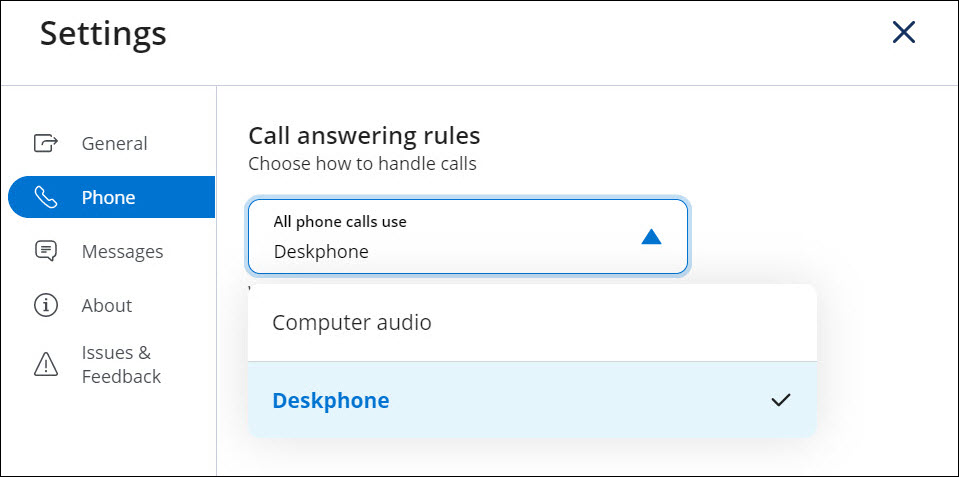The image size is (959, 477).
Task: Click the checkmark beside Deskphone option
Action: (781, 400)
